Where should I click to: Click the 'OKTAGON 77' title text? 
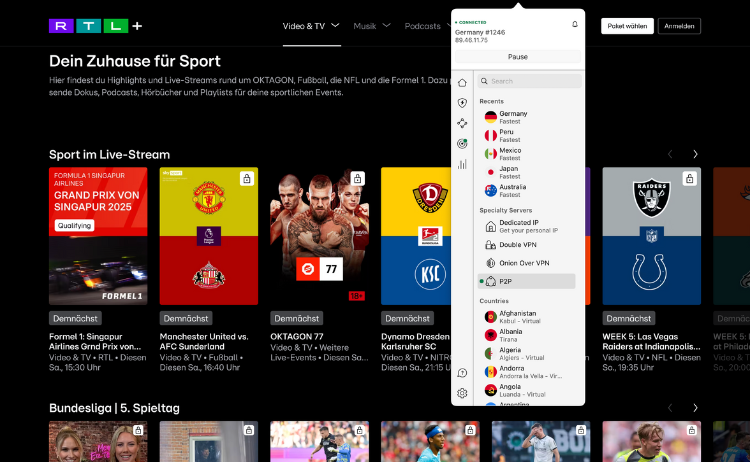[297, 337]
